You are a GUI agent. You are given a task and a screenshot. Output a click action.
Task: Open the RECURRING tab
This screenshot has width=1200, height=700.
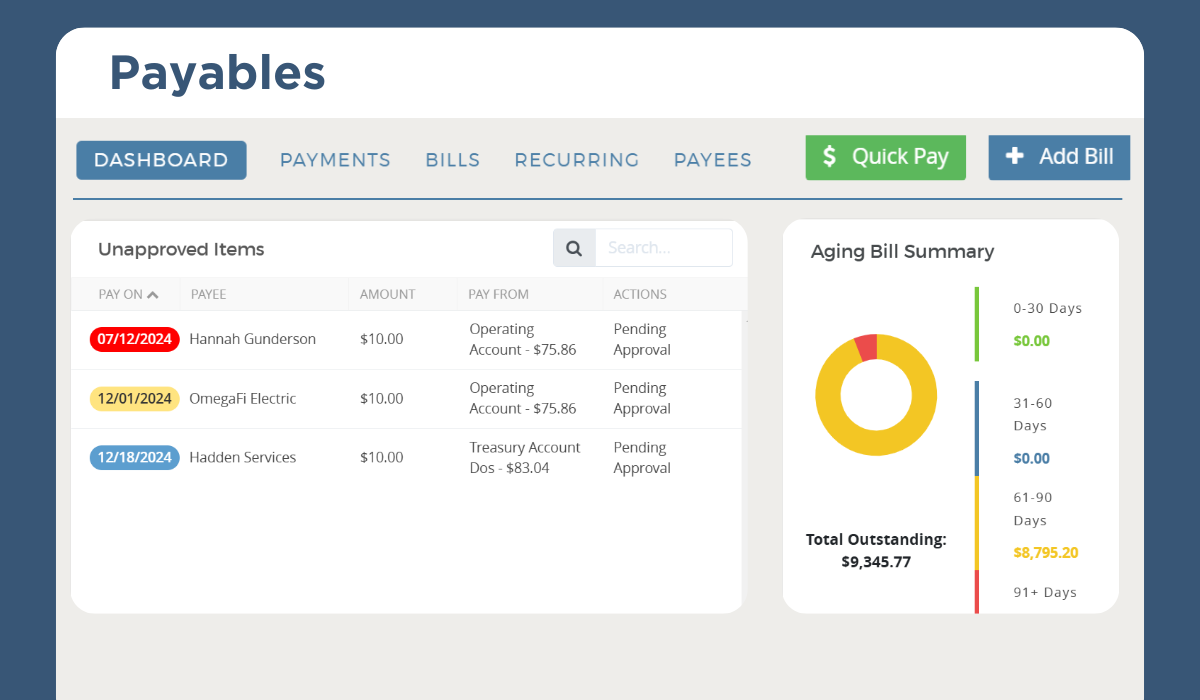pos(576,159)
